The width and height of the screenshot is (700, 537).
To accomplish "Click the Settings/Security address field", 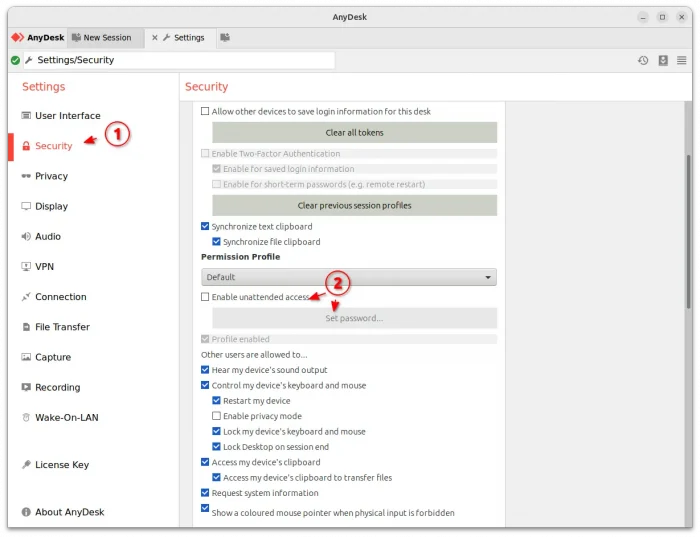I will pyautogui.click(x=179, y=60).
